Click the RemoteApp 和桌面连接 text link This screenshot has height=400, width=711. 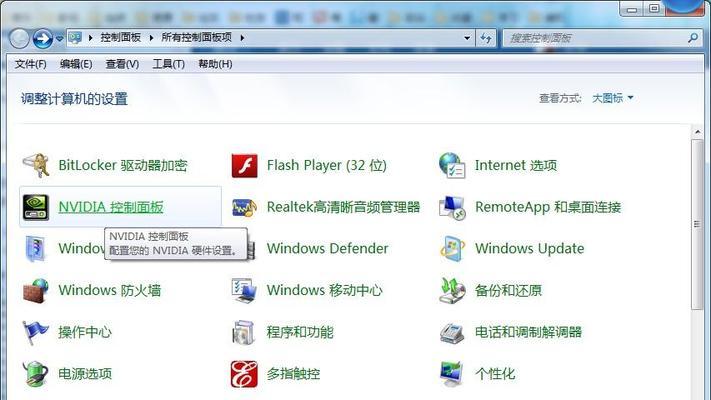coord(548,207)
